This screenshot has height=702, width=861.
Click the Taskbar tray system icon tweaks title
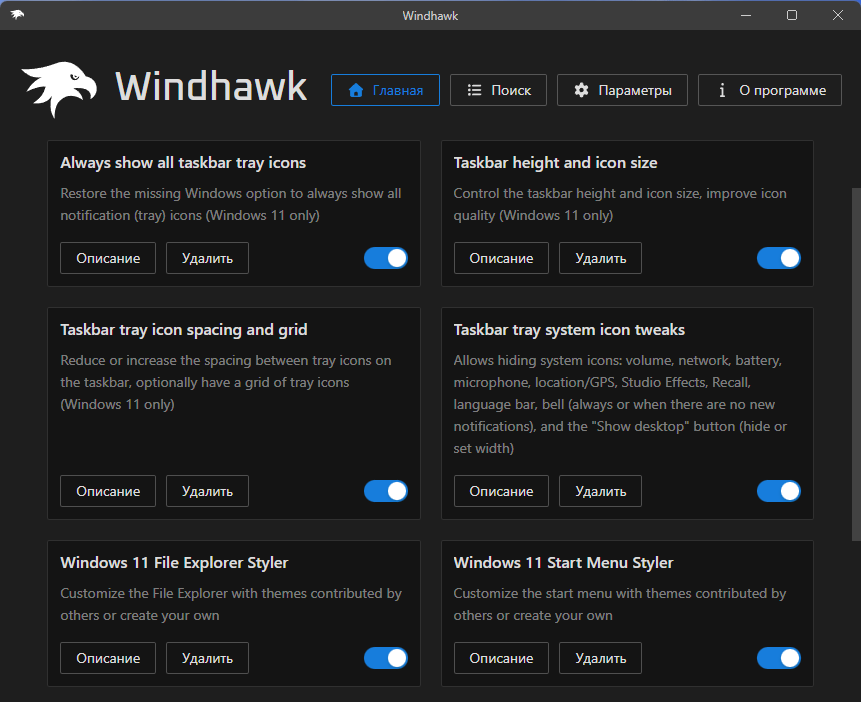click(x=569, y=330)
